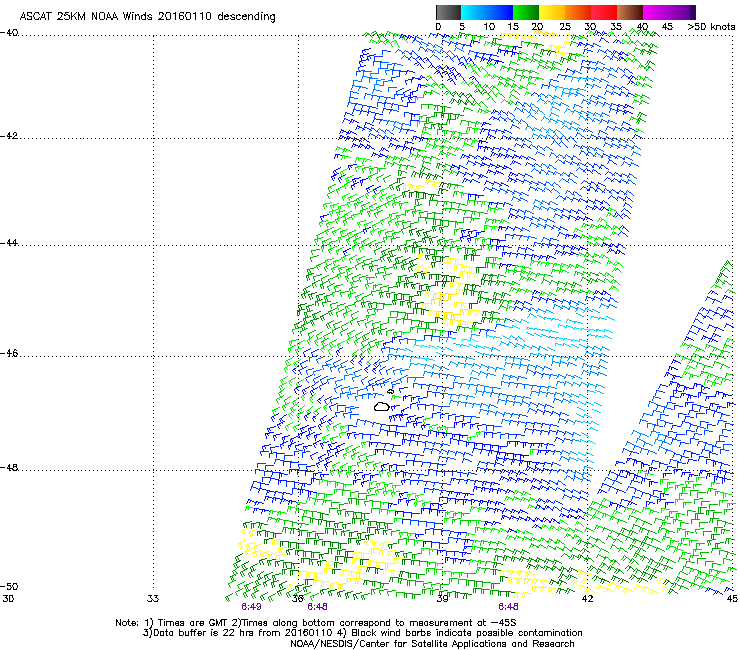Image resolution: width=740 pixels, height=650 pixels.
Task: Click the '-48' latitude axis label
Action: tap(9, 467)
